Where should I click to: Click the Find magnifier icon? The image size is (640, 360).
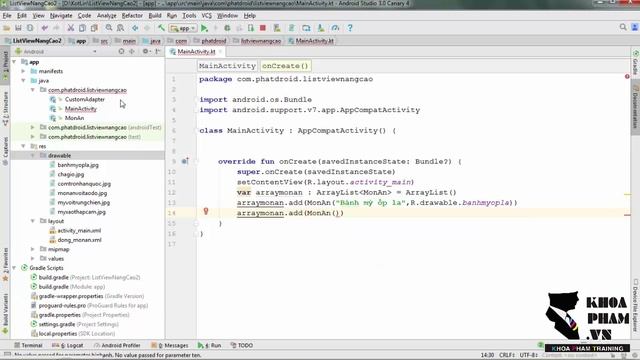109,28
